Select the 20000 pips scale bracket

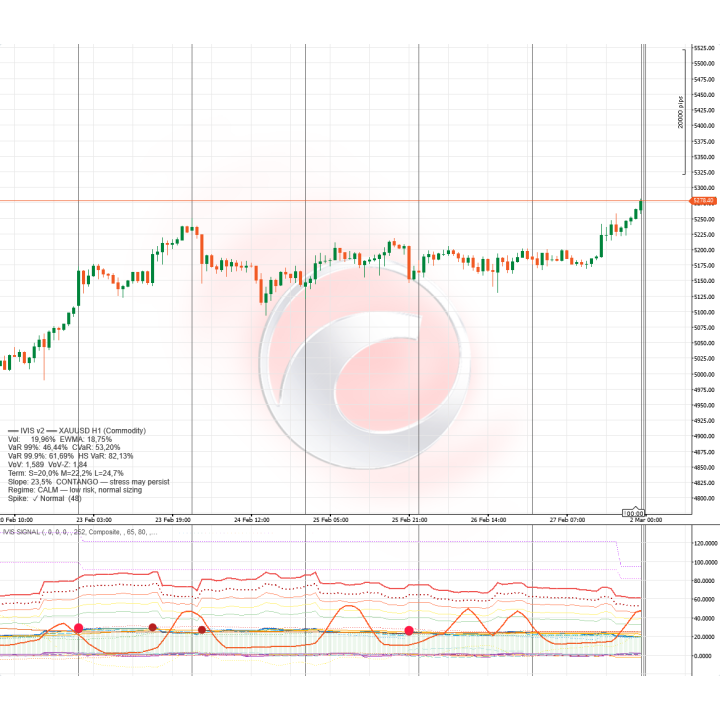tap(682, 112)
